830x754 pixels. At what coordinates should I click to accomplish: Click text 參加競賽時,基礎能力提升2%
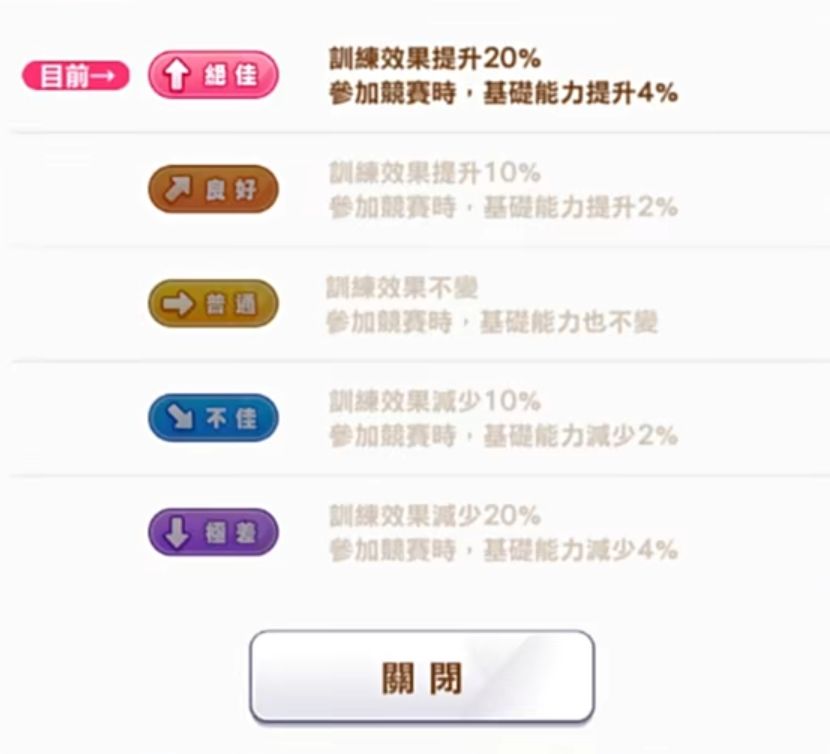pos(503,207)
